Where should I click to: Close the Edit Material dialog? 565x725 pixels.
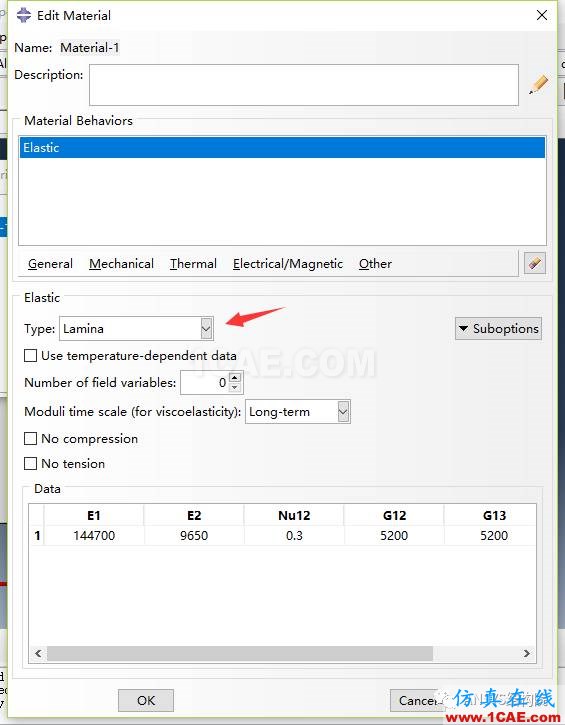[542, 15]
